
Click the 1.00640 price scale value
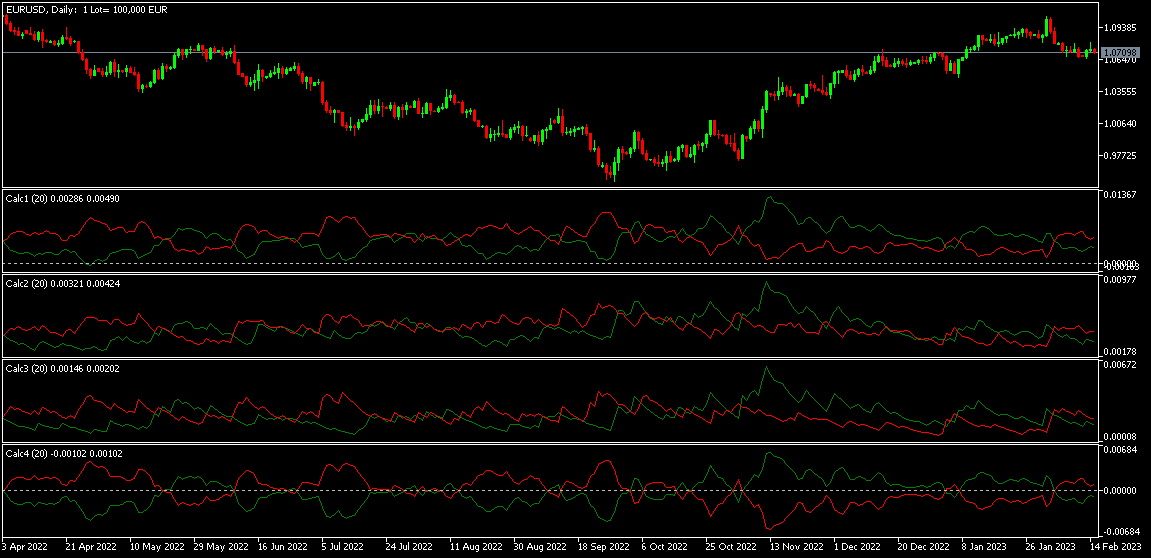(1120, 123)
